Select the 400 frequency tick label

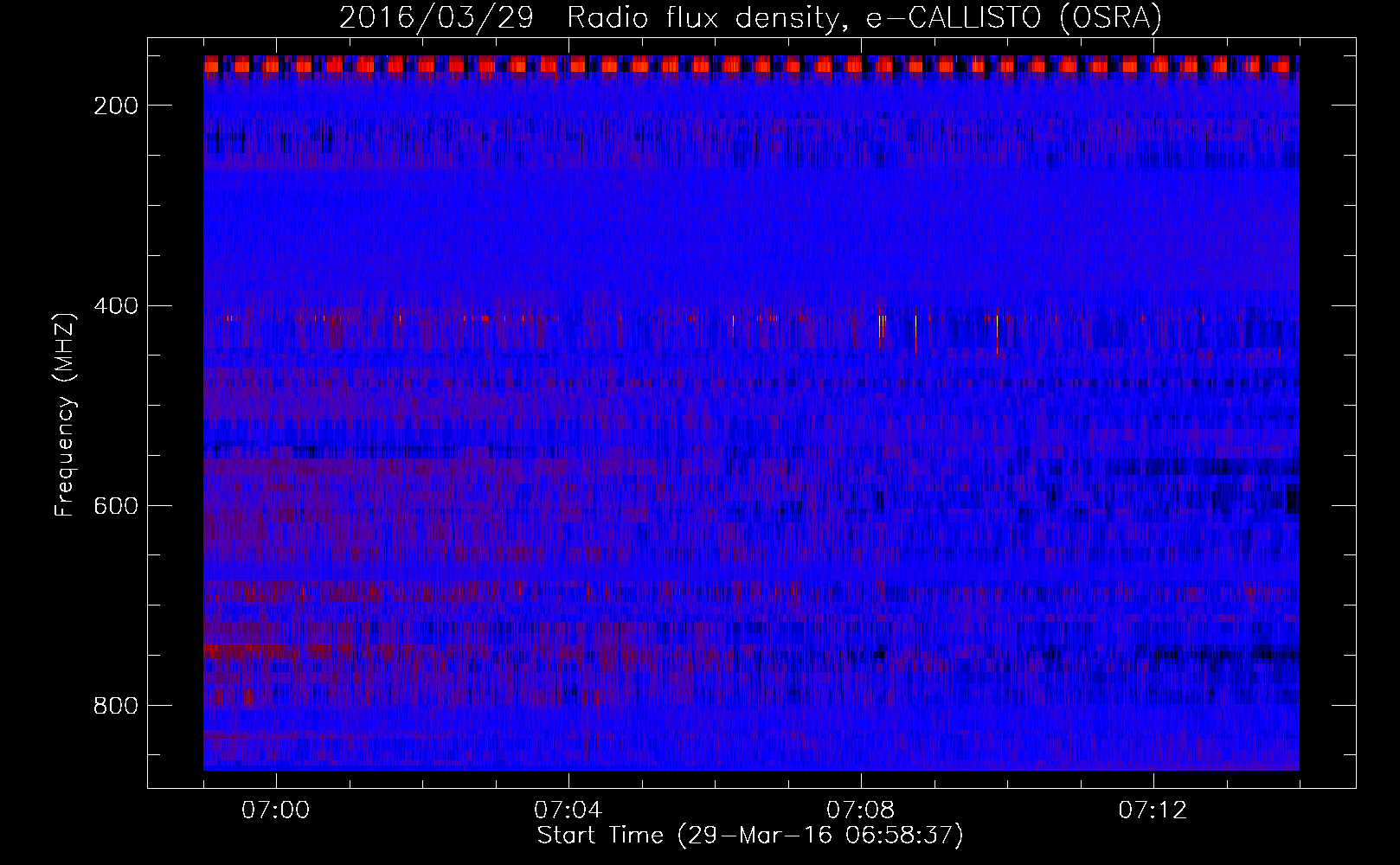point(116,306)
